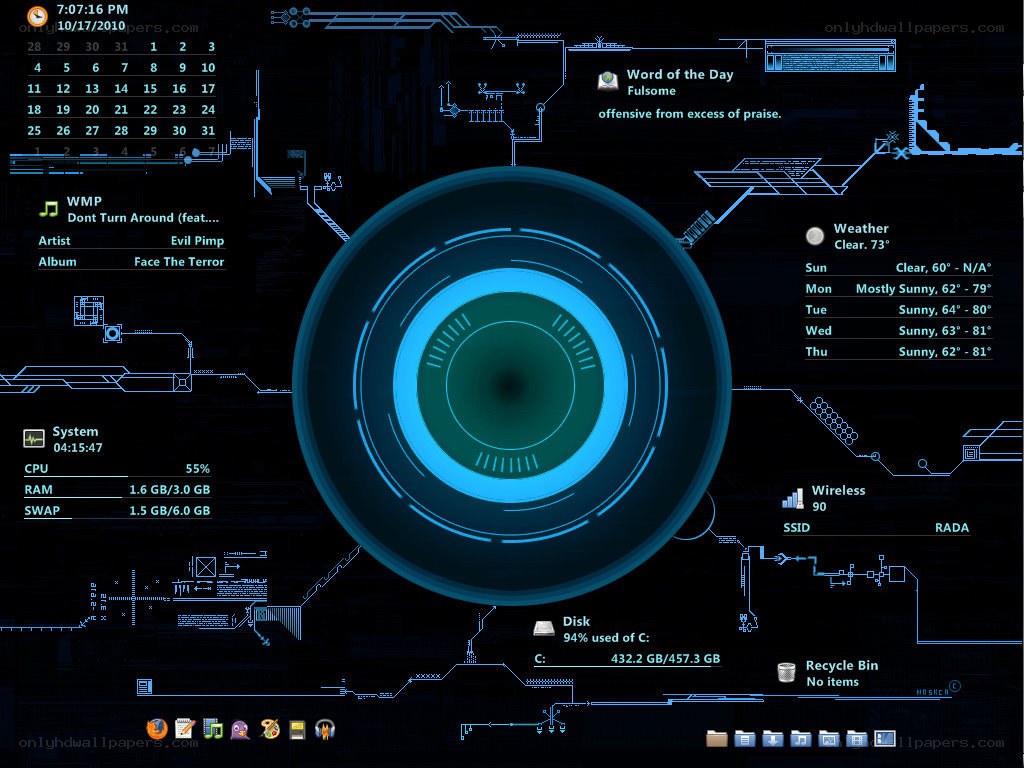This screenshot has width=1024, height=768.
Task: Click the date 10/17/2010
Action: (91, 26)
